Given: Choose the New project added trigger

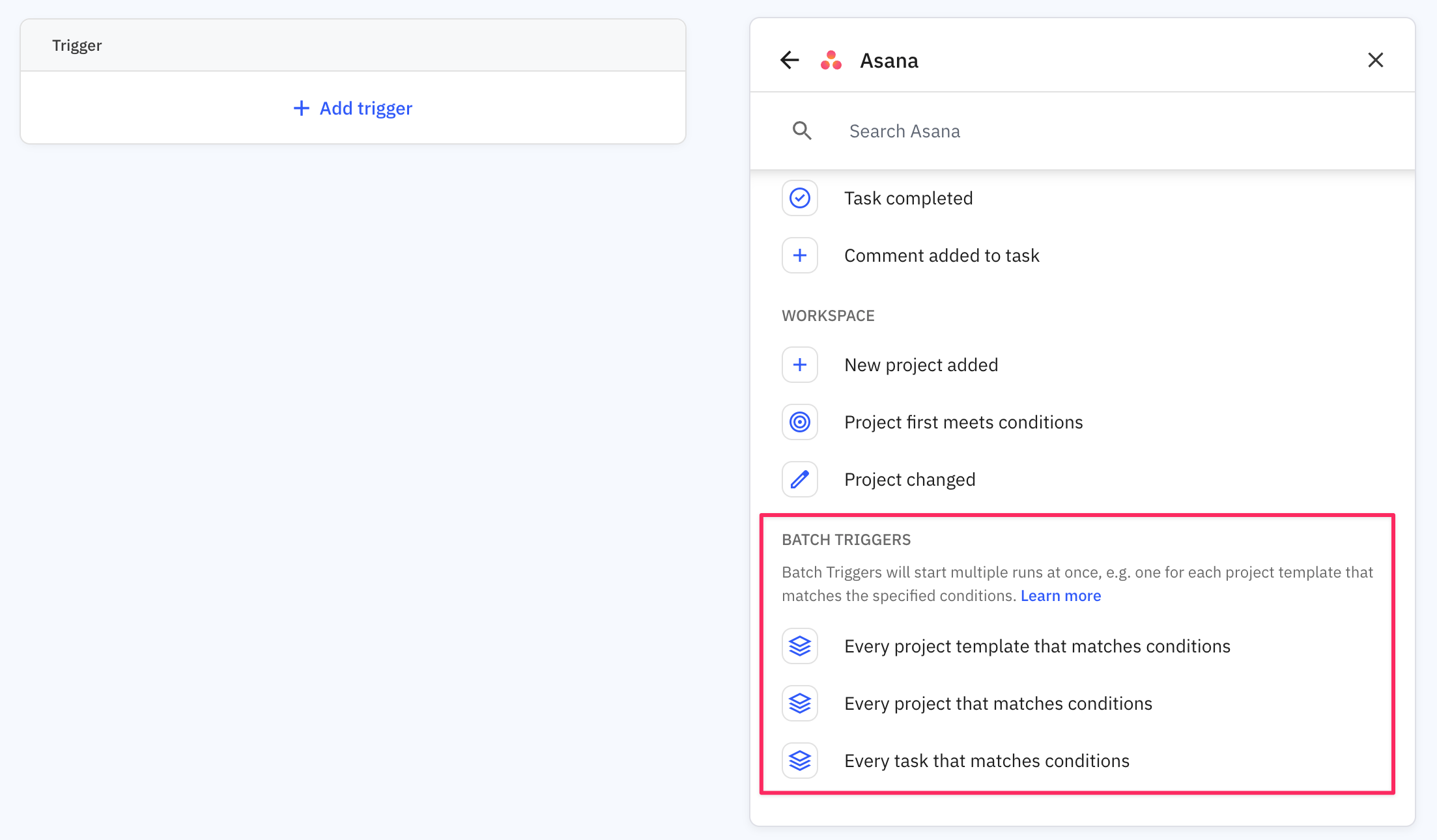Looking at the screenshot, I should tap(921, 365).
